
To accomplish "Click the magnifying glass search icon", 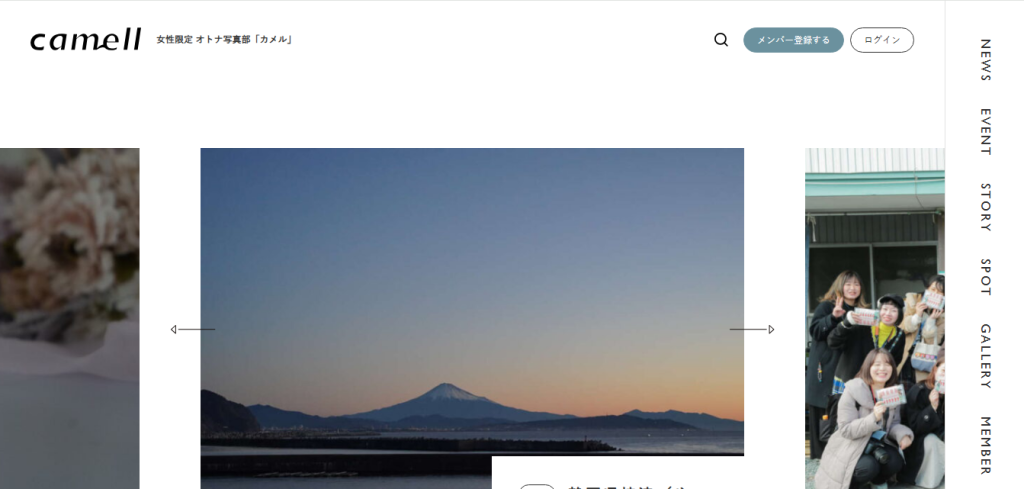I will point(721,40).
